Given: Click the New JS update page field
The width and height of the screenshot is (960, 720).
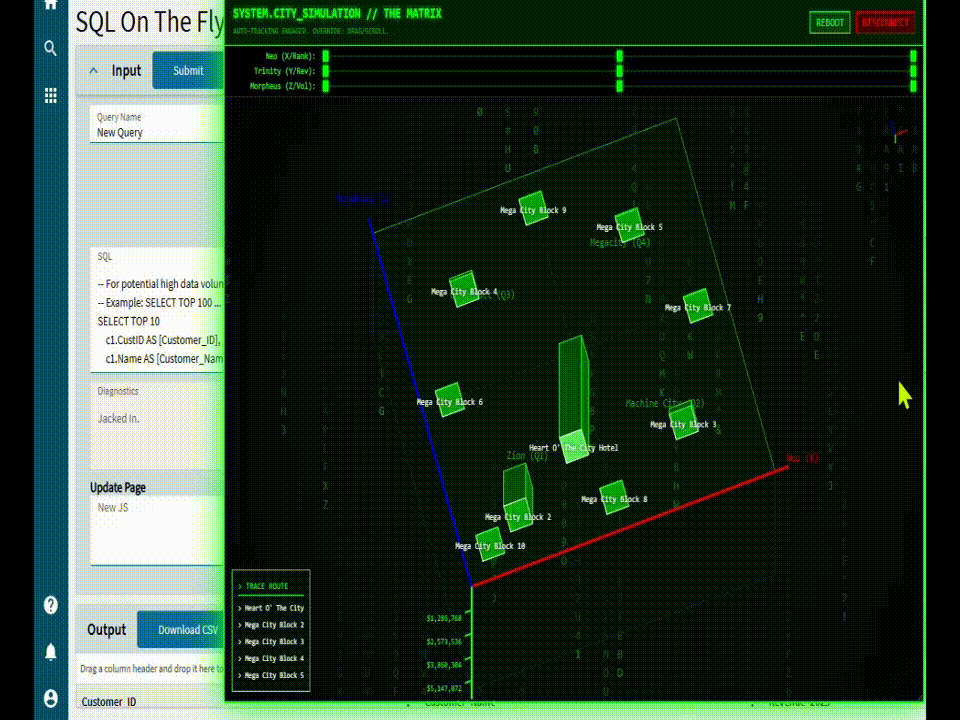Looking at the screenshot, I should tap(157, 530).
